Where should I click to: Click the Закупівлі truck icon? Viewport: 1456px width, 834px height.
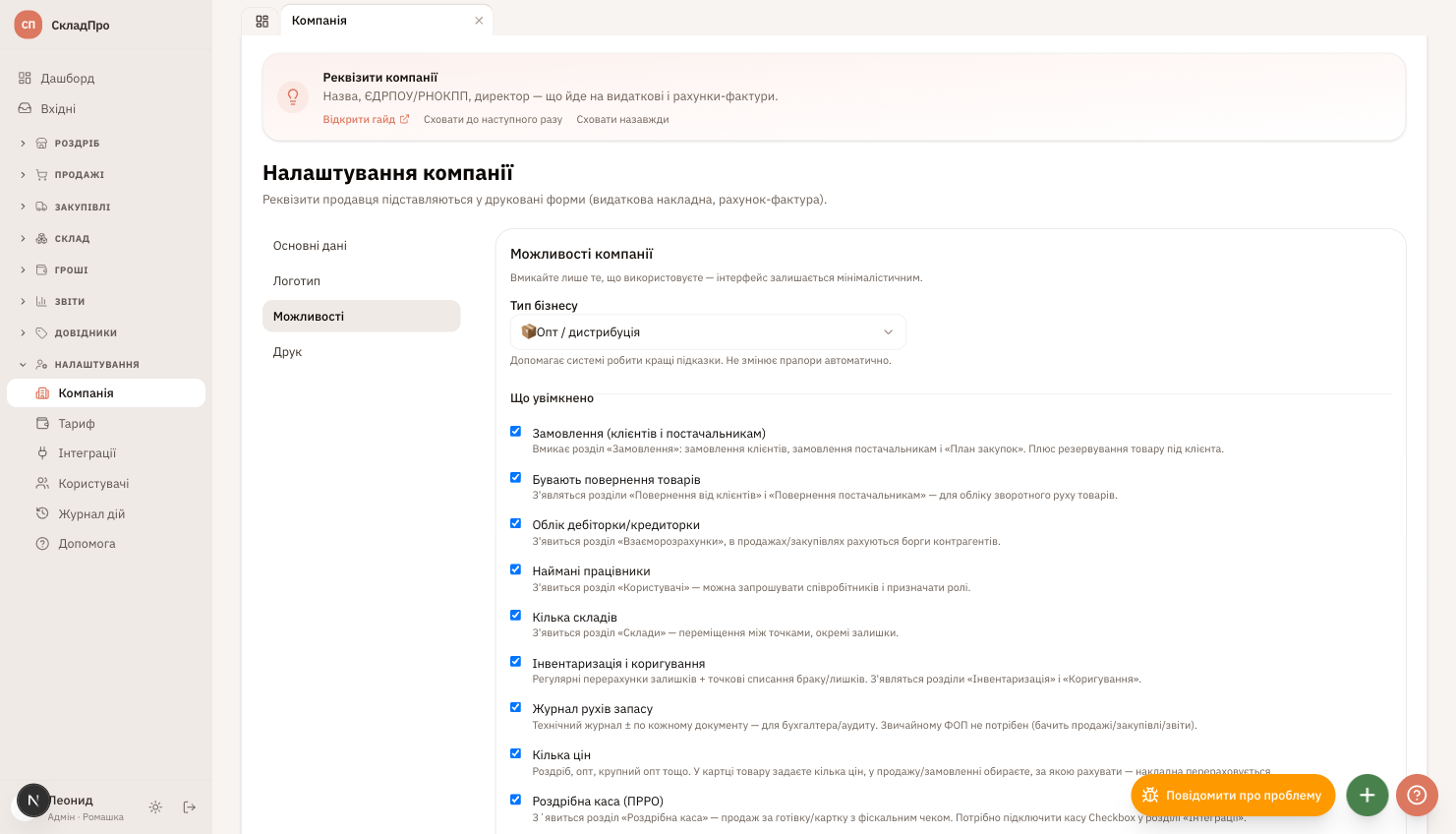(x=41, y=207)
